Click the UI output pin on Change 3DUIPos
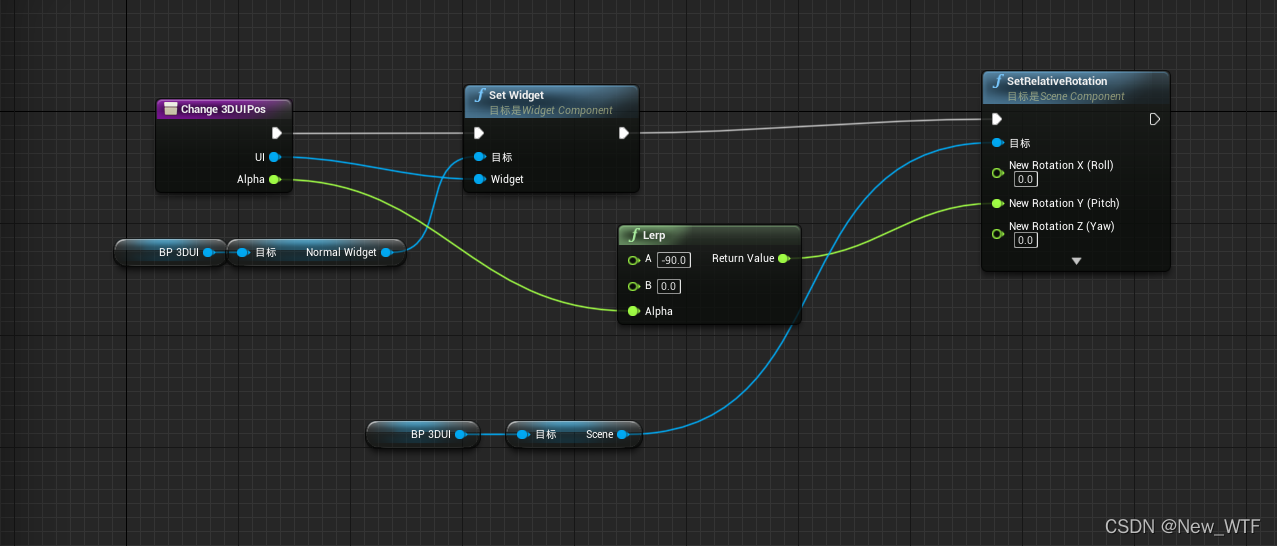The height and width of the screenshot is (546, 1277). (274, 157)
